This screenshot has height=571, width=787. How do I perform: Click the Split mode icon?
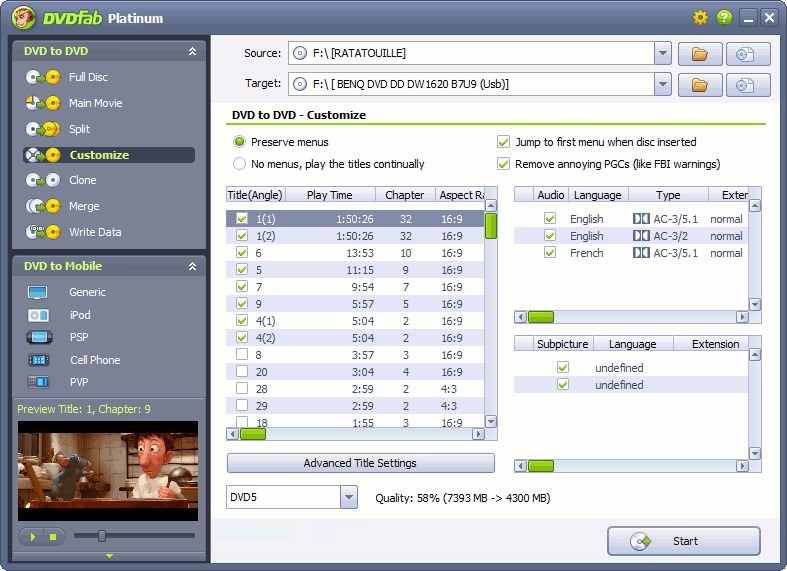43,129
